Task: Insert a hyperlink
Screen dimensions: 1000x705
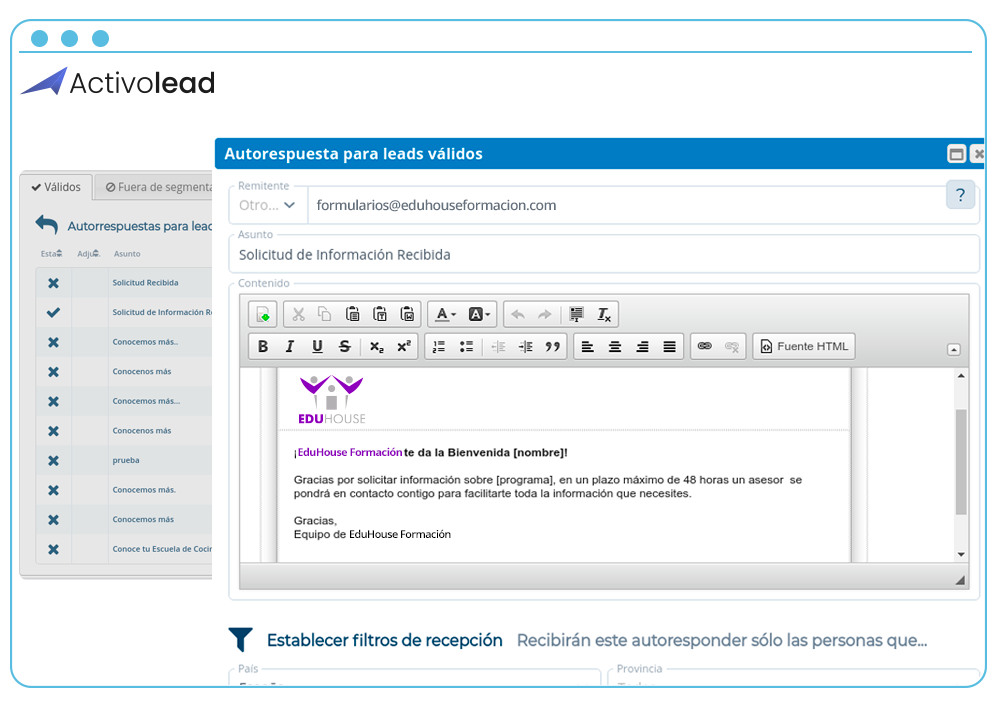Action: click(x=705, y=346)
